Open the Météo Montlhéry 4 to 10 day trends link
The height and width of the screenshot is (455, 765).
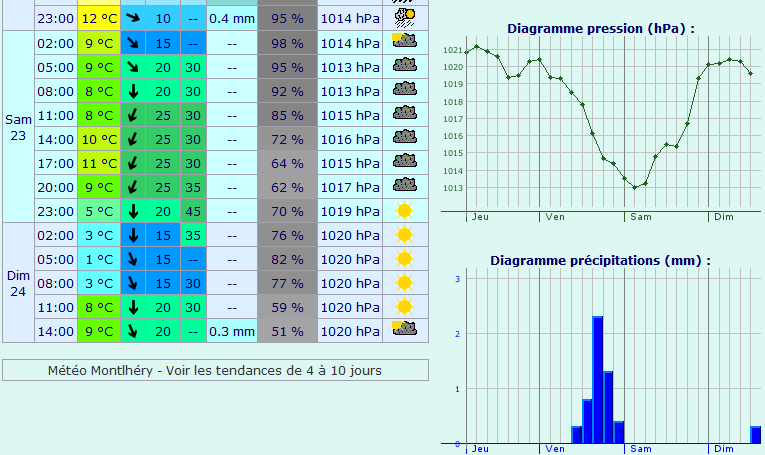215,370
